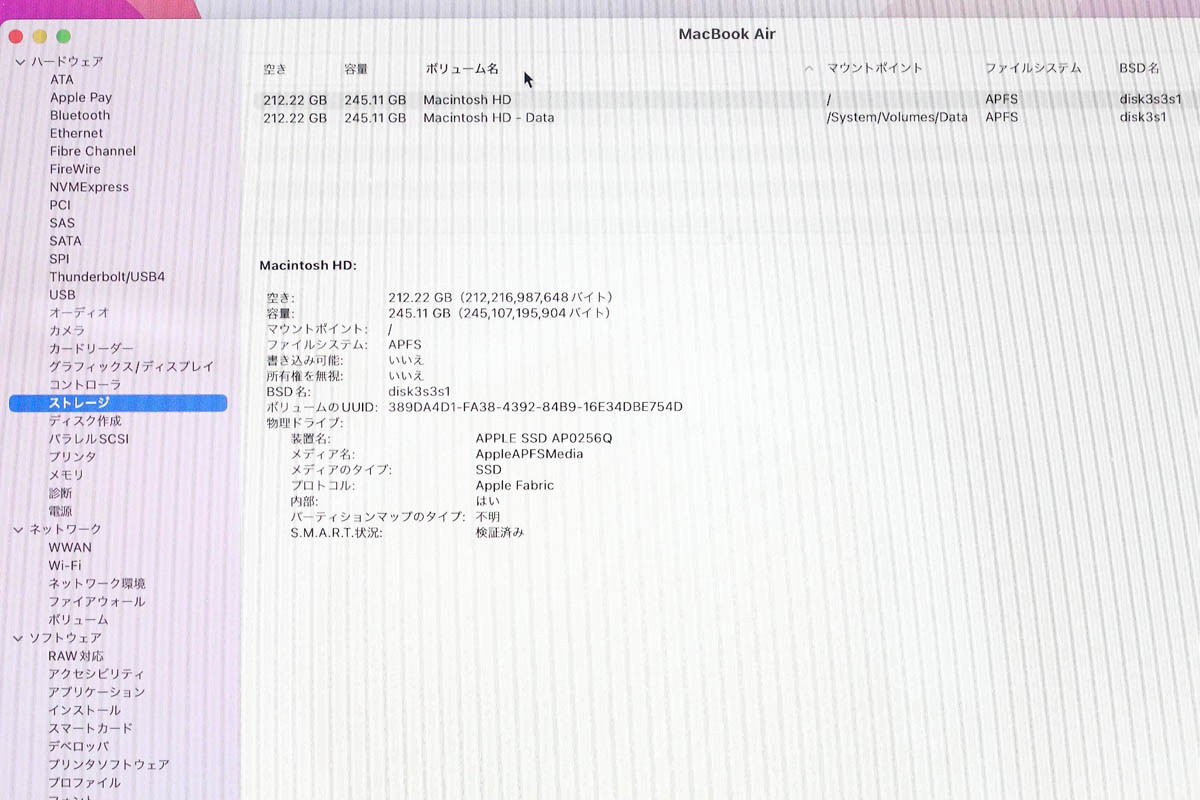Click the yellow minimize window button

(x=39, y=36)
